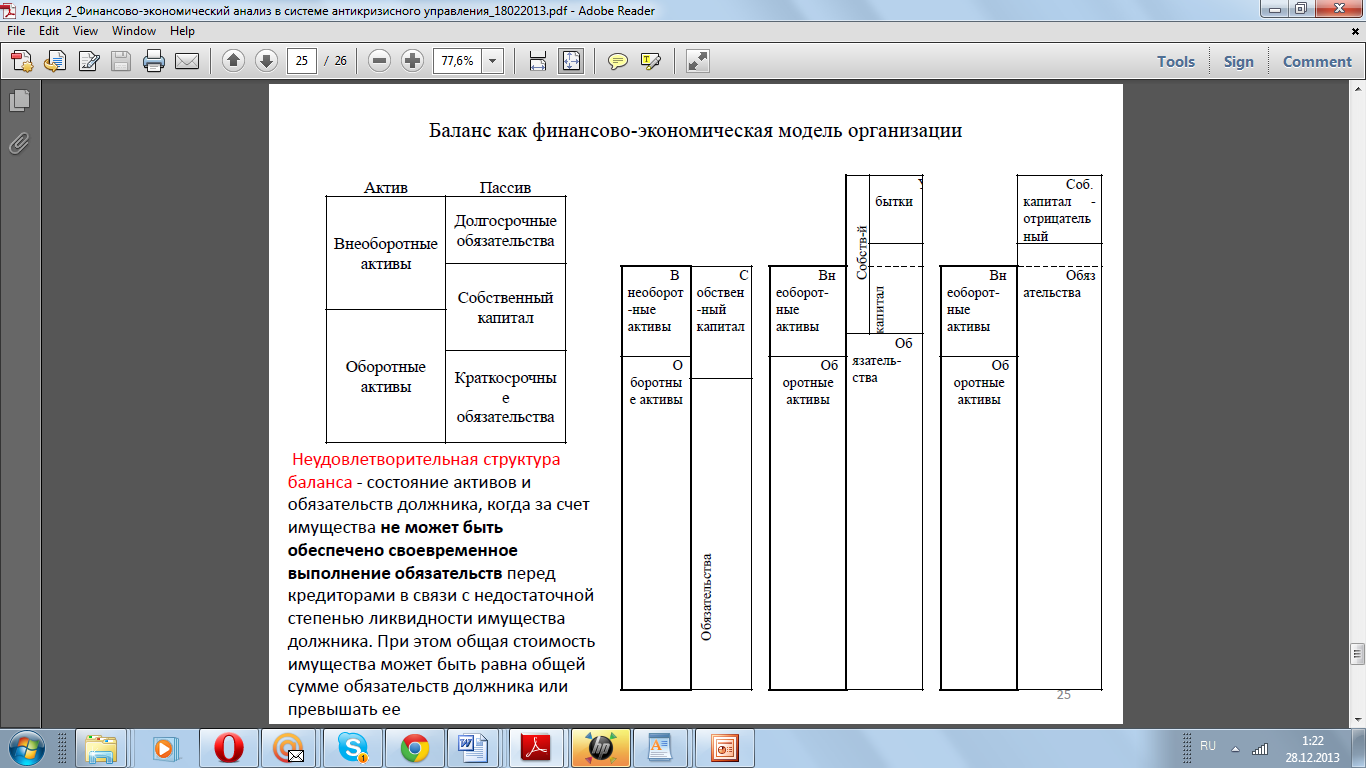Open the Page Thumbnails panel

(18, 100)
